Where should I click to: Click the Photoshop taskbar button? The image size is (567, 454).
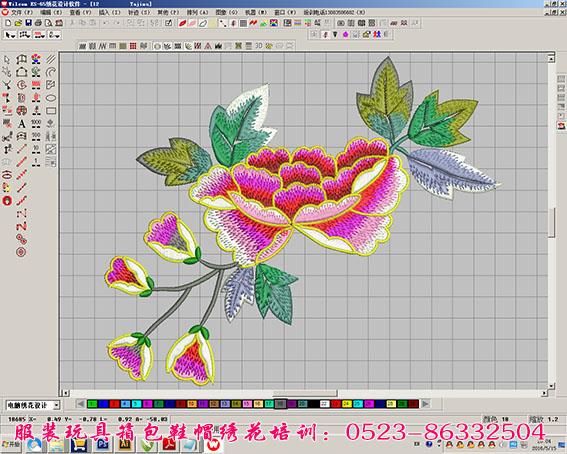103,444
